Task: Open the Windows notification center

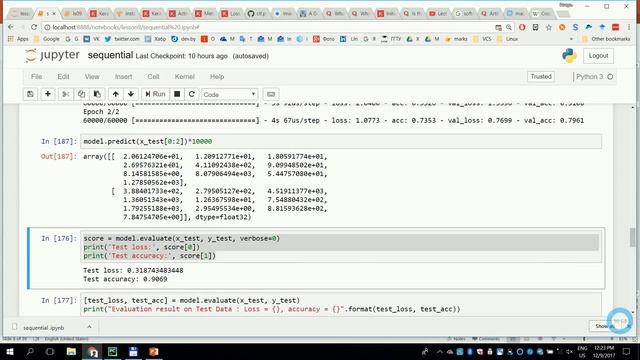Action: [627, 351]
